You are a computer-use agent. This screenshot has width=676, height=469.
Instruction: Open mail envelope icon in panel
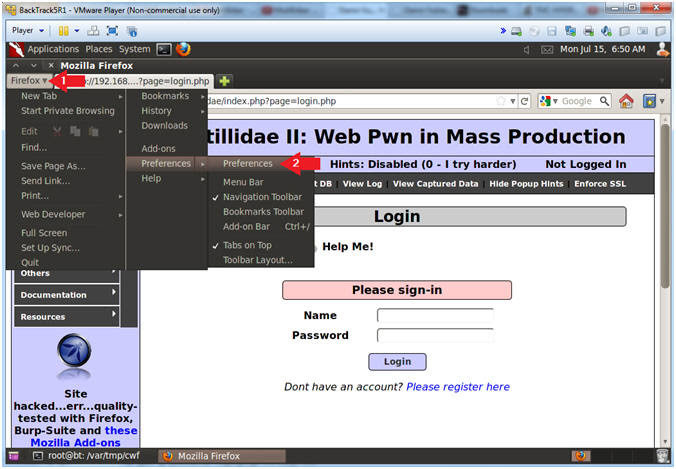click(547, 50)
